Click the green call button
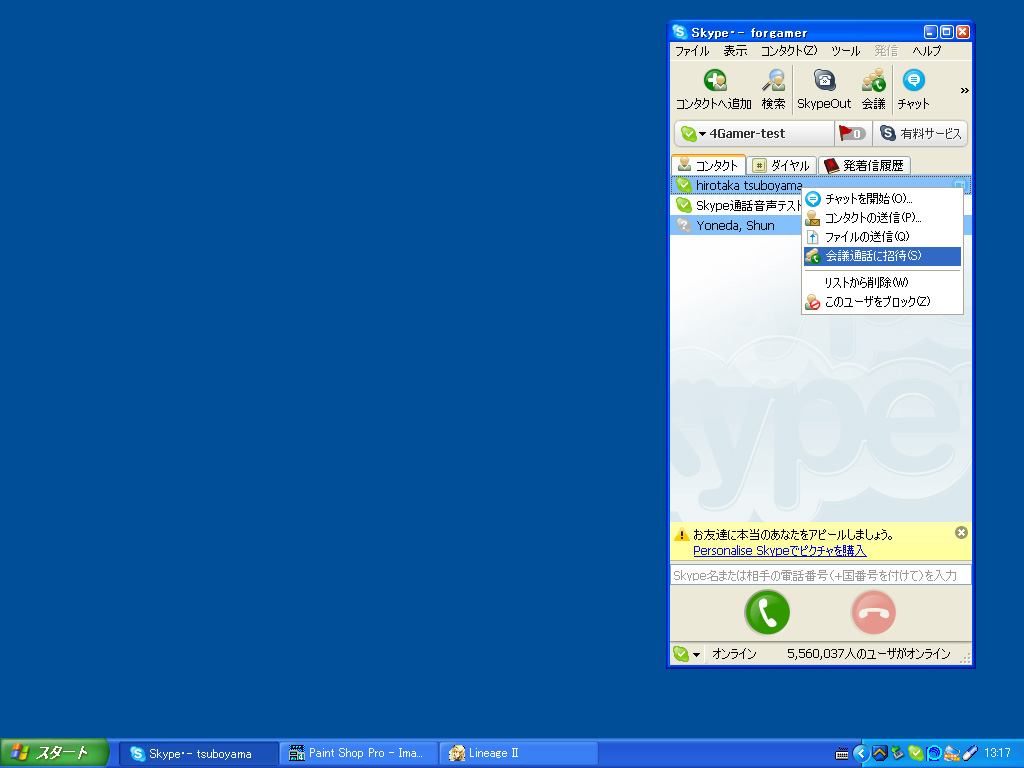The height and width of the screenshot is (768, 1024). (x=767, y=612)
